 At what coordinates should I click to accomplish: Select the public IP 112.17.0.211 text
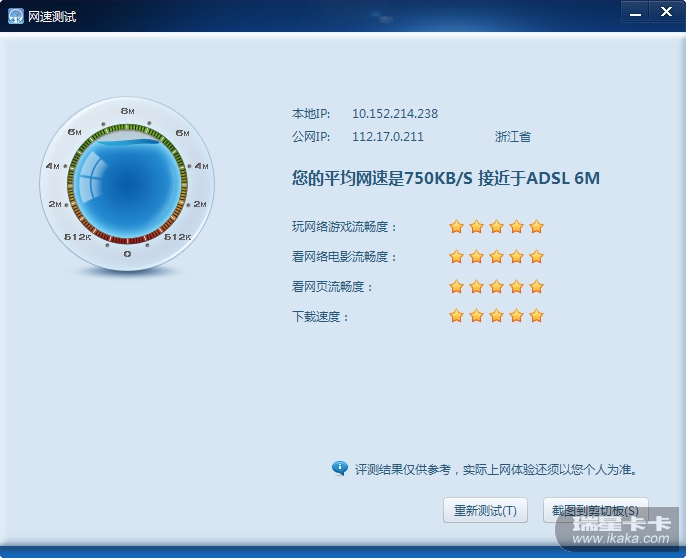(x=388, y=137)
